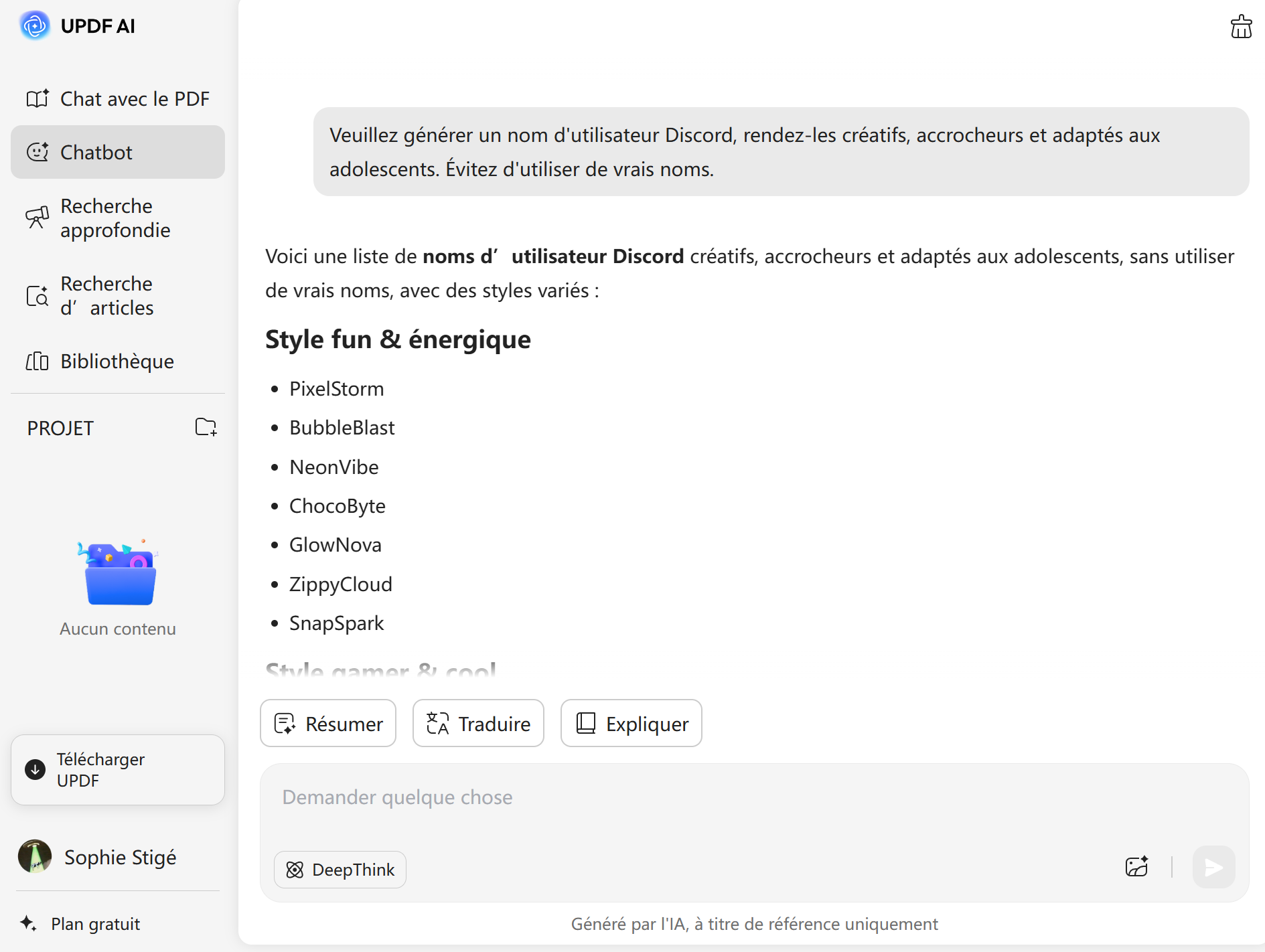
Task: Click the empty project folder illustration
Action: coord(119,574)
